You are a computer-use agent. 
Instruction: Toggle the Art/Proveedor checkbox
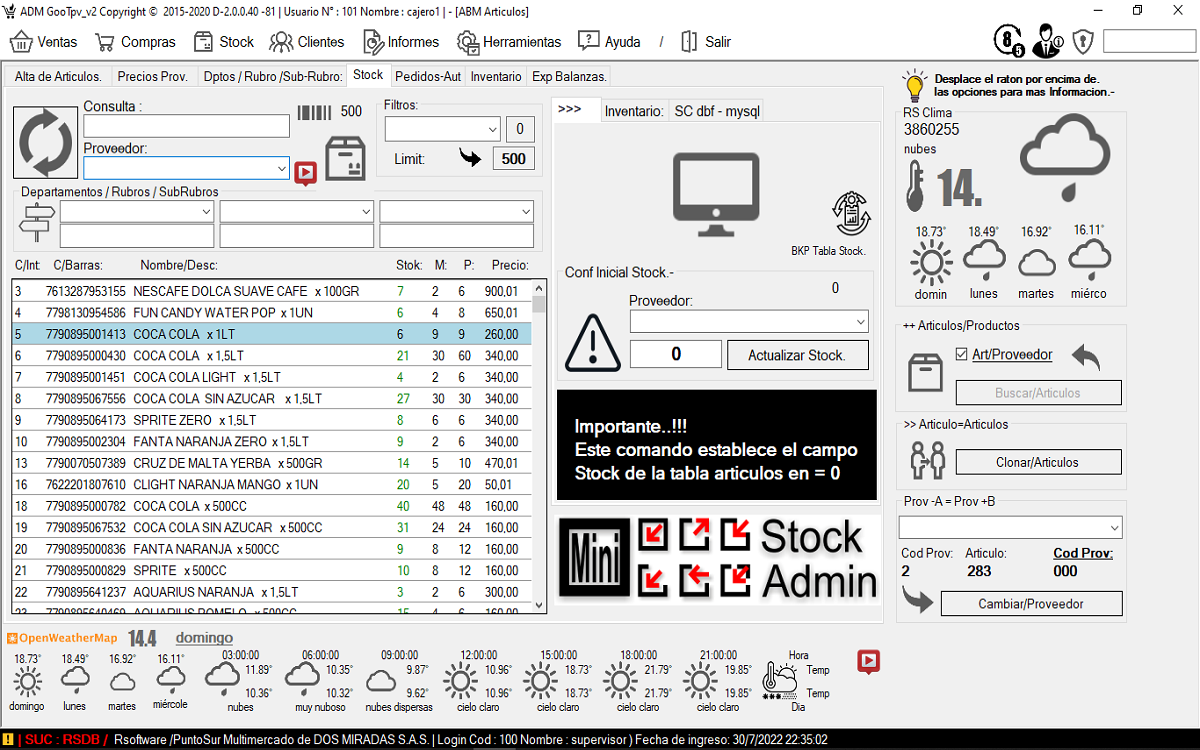tap(962, 354)
